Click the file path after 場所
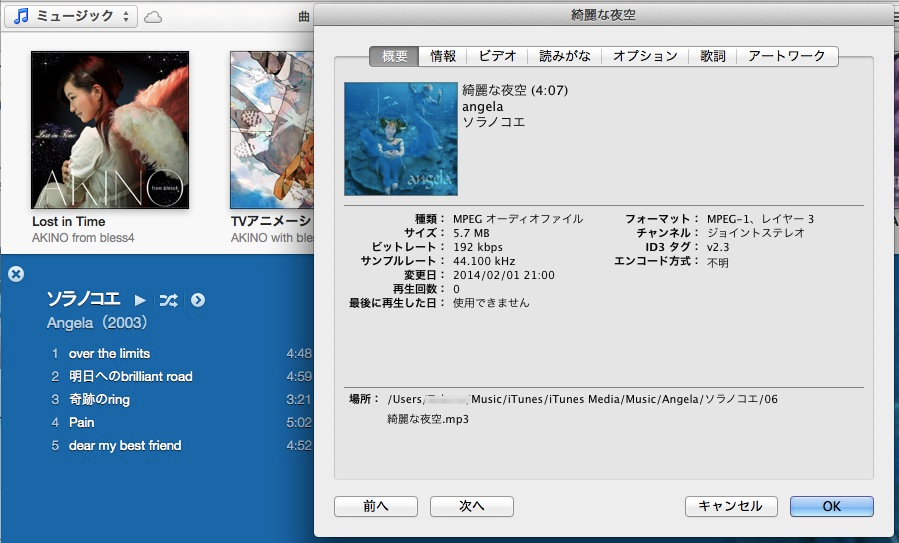Screen dimensions: 899x543 pos(583,399)
